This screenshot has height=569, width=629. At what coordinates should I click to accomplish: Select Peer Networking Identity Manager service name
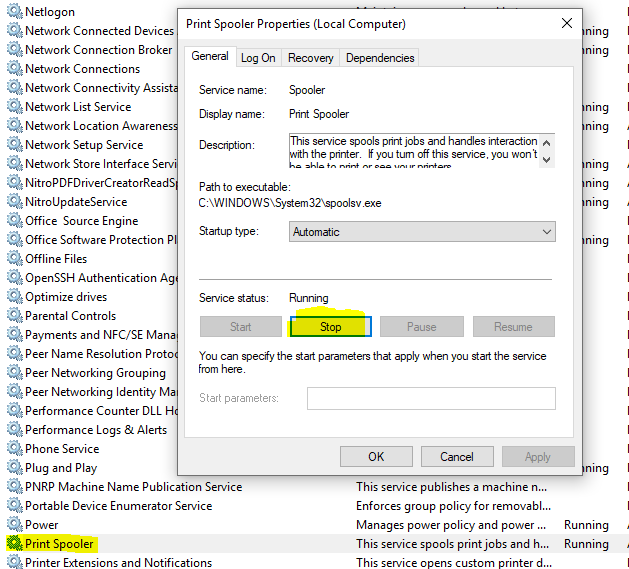click(101, 391)
